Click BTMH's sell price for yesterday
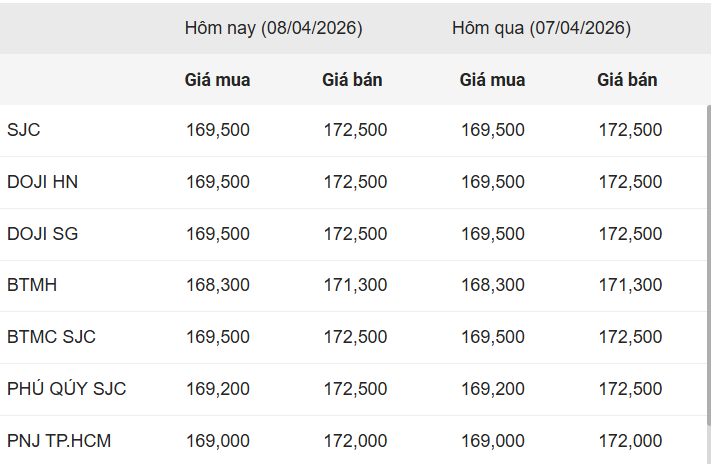711x464 pixels. pyautogui.click(x=630, y=285)
